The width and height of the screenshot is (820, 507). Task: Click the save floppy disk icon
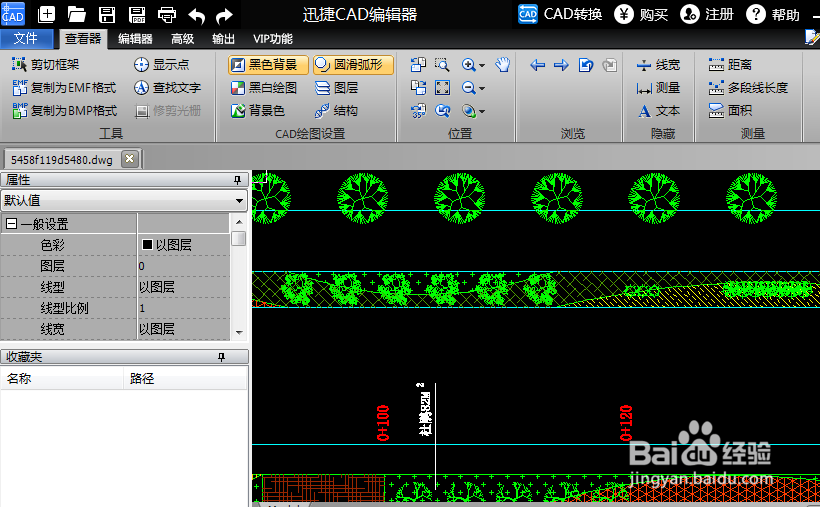pyautogui.click(x=107, y=14)
